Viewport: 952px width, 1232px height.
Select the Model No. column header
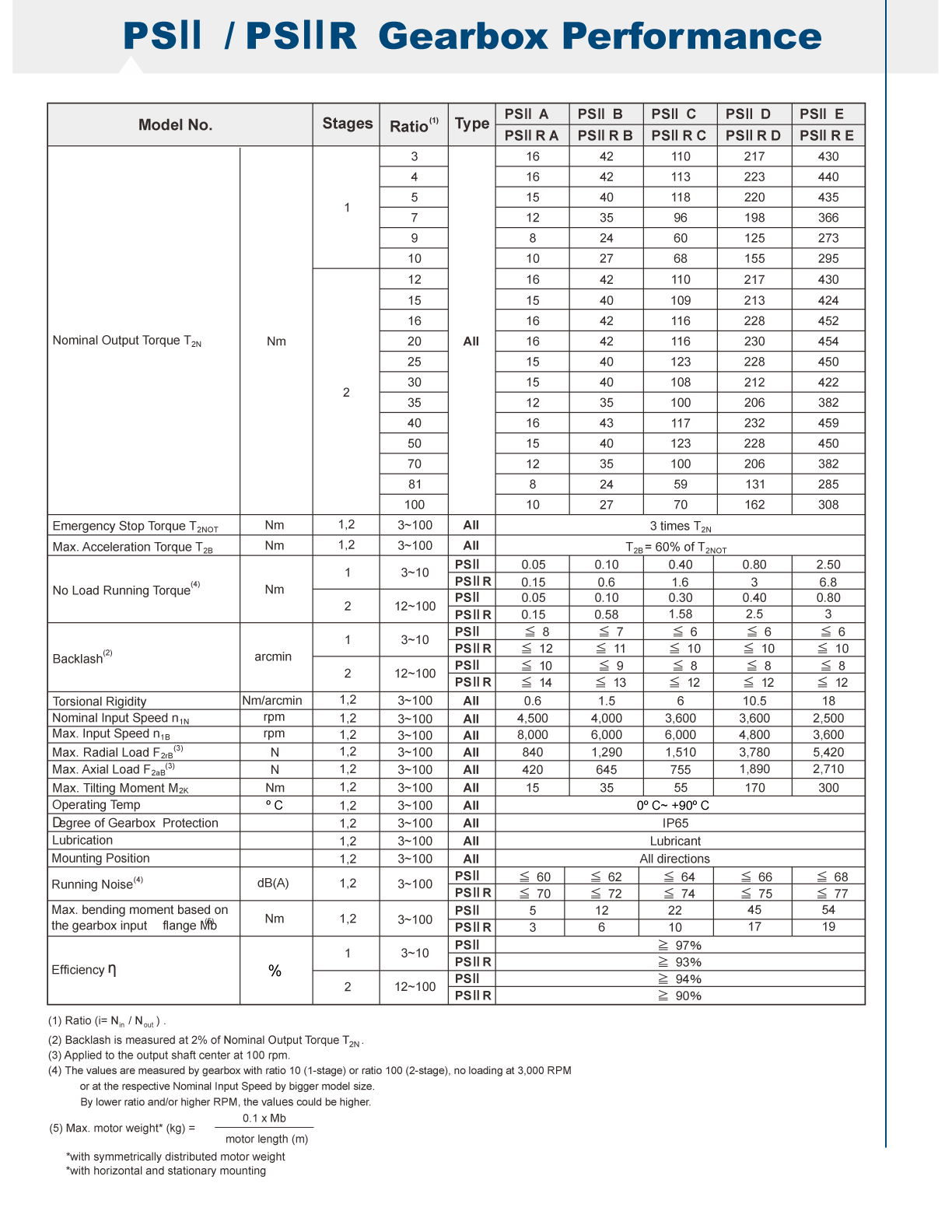click(x=176, y=125)
